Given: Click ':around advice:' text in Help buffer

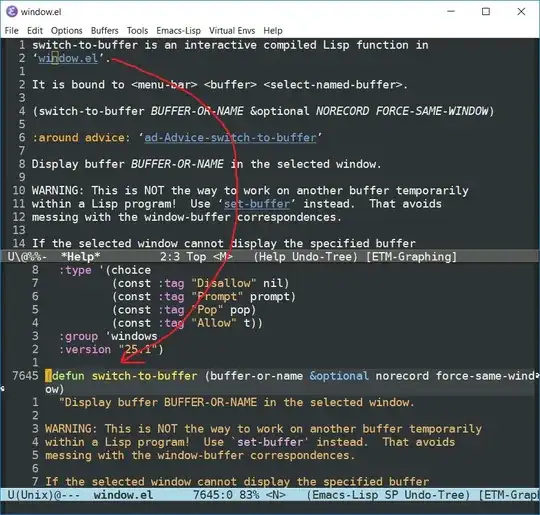Looking at the screenshot, I should (81, 138).
